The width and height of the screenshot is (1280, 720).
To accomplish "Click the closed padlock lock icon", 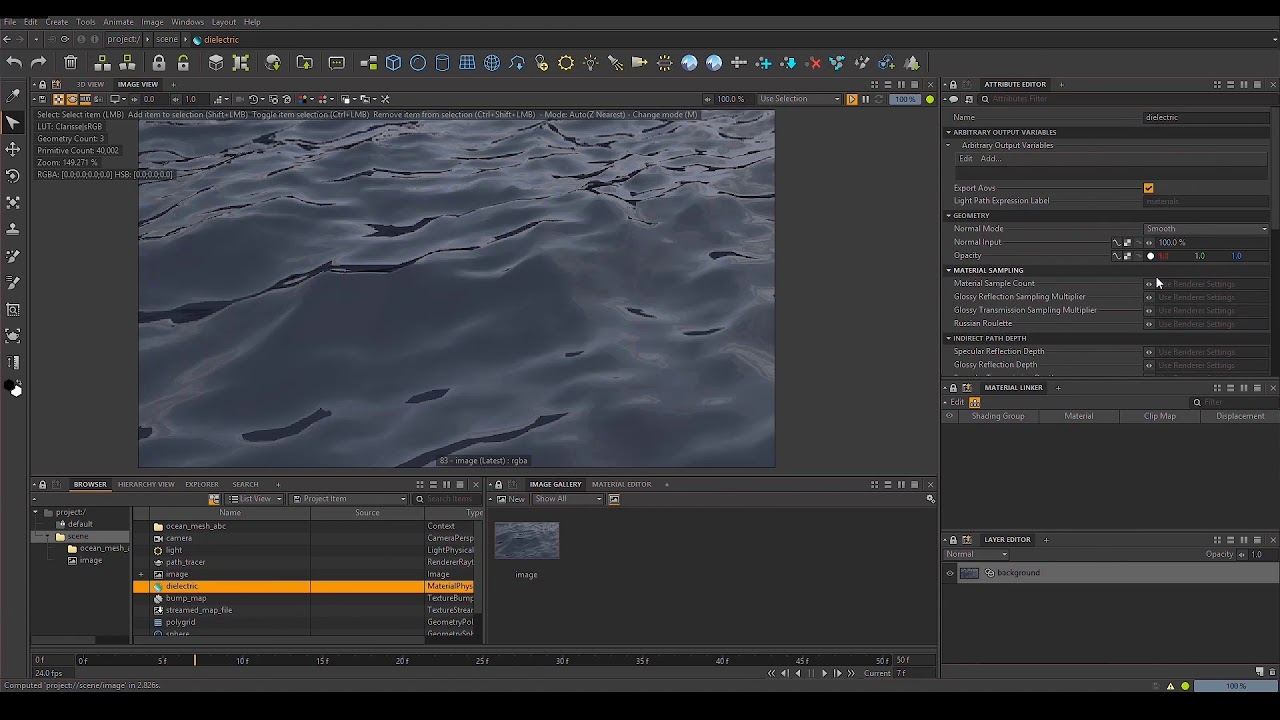I will tap(159, 63).
